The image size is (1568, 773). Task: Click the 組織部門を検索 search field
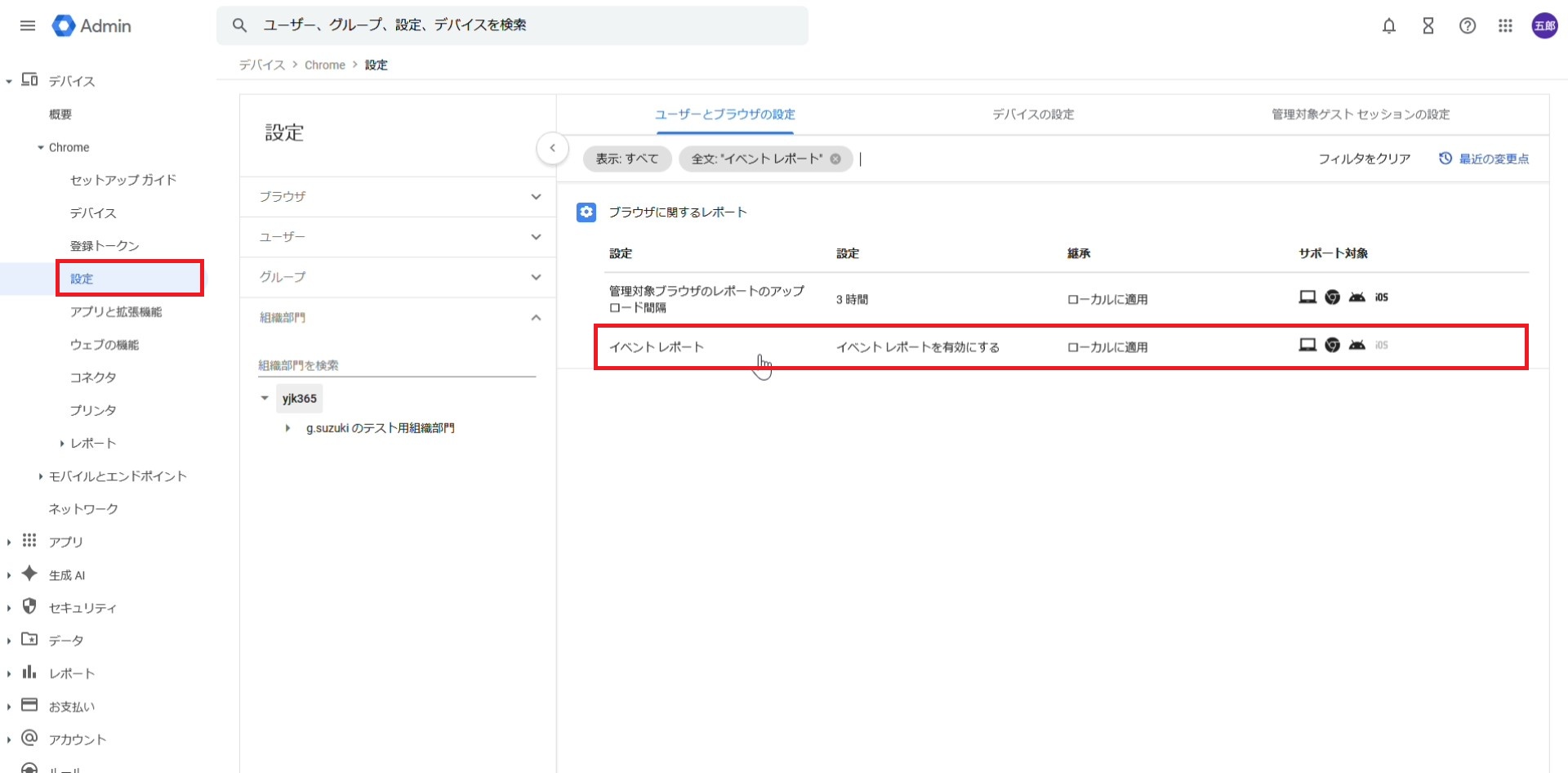(x=396, y=365)
